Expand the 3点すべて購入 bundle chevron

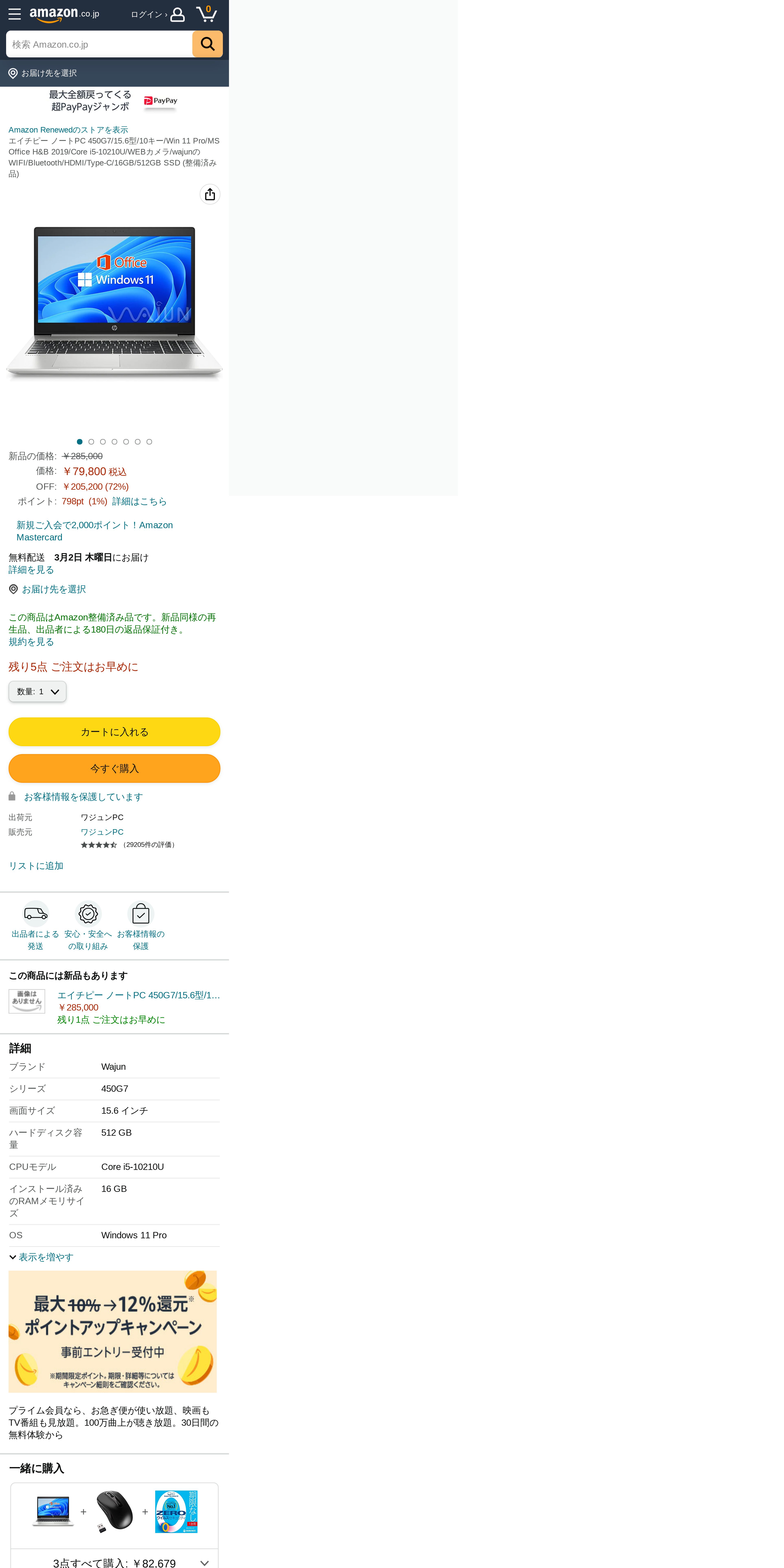point(205,1563)
